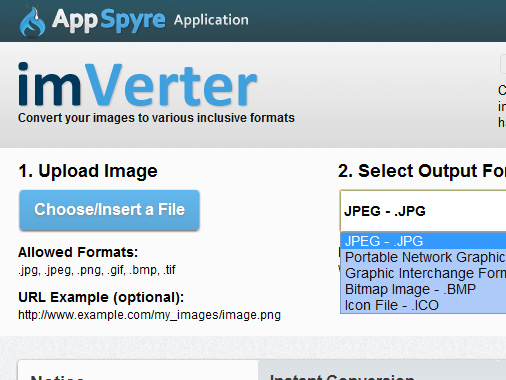Click the '1. Upload Image' heading

tap(88, 171)
